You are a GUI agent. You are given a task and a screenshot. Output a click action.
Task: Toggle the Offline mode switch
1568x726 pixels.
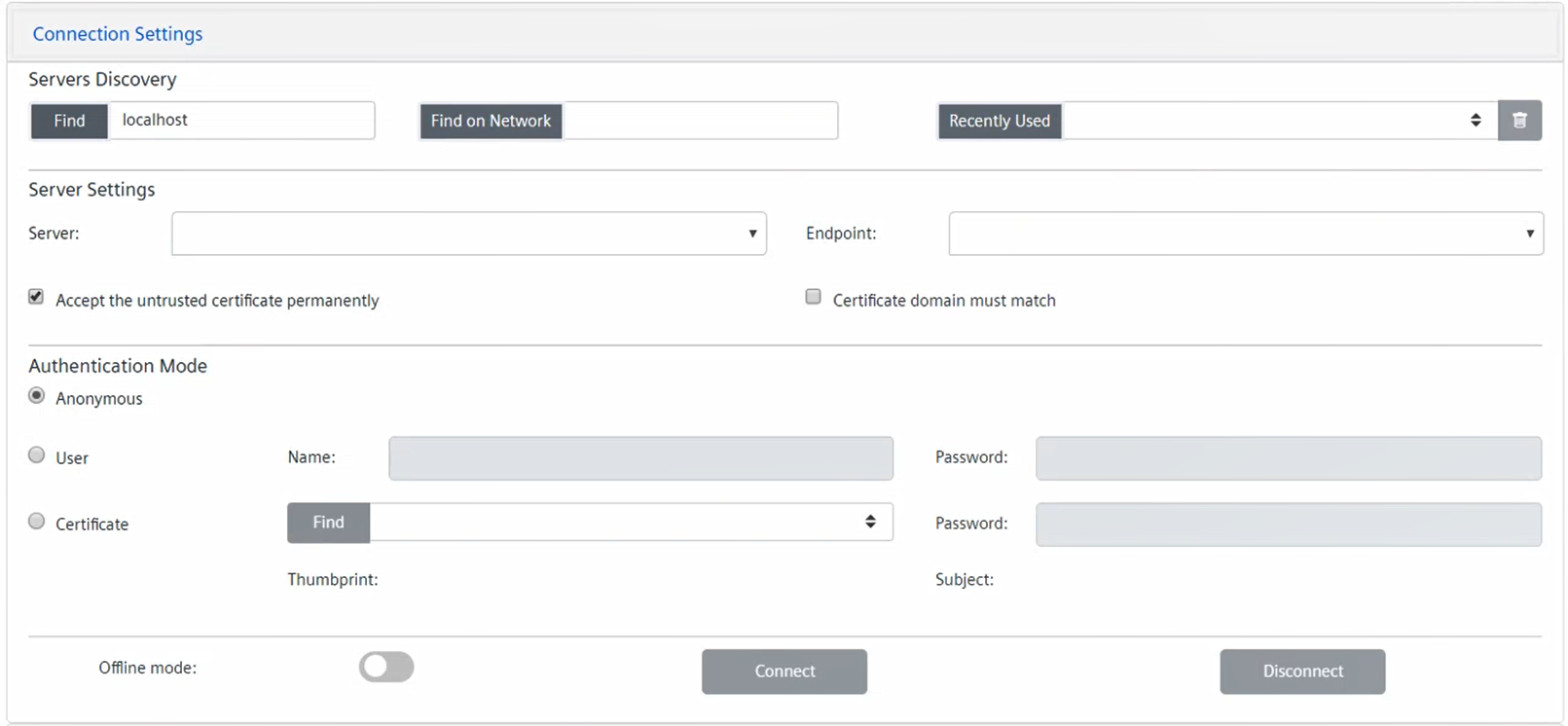click(386, 667)
